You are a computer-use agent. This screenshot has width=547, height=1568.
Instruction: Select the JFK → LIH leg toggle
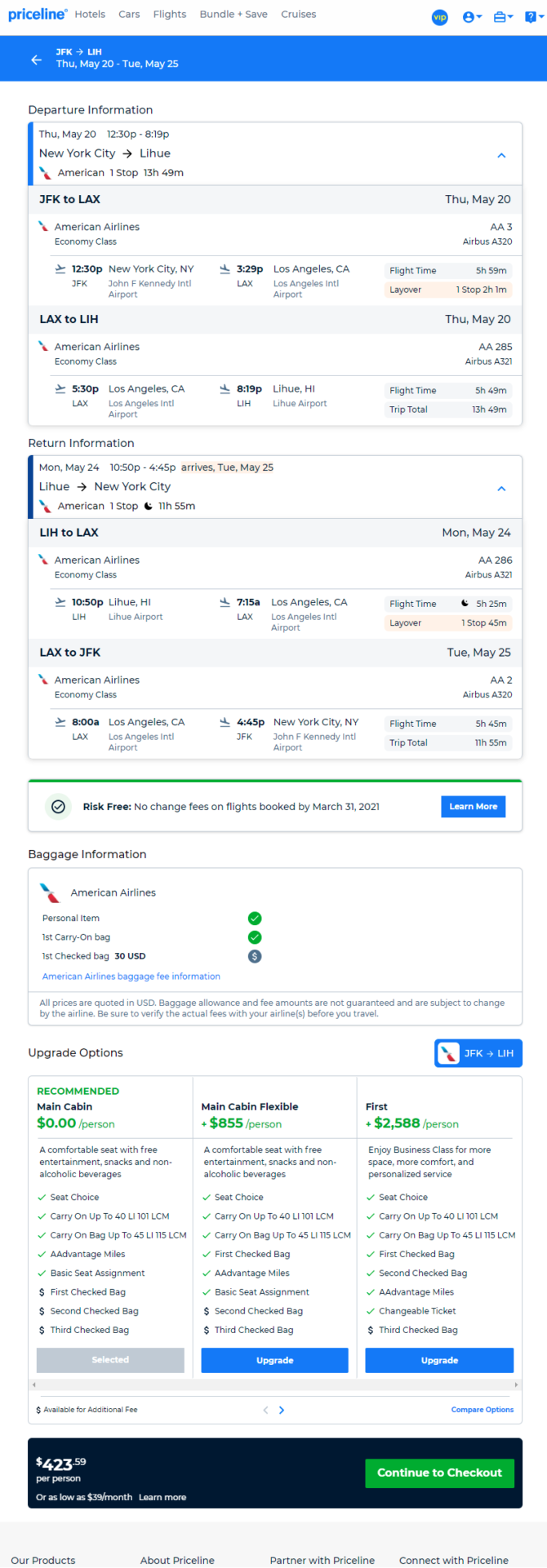pos(478,1053)
